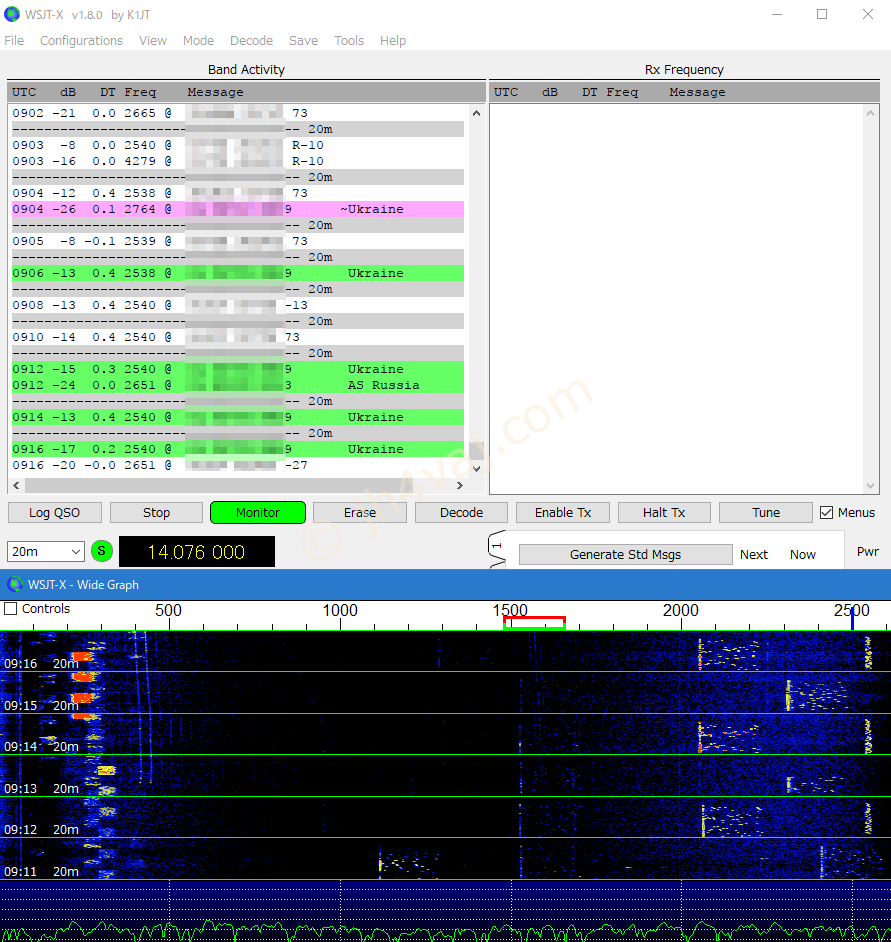Viewport: 891px width, 942px height.
Task: Click the Rx Frequency scroll down arrow
Action: 871,486
